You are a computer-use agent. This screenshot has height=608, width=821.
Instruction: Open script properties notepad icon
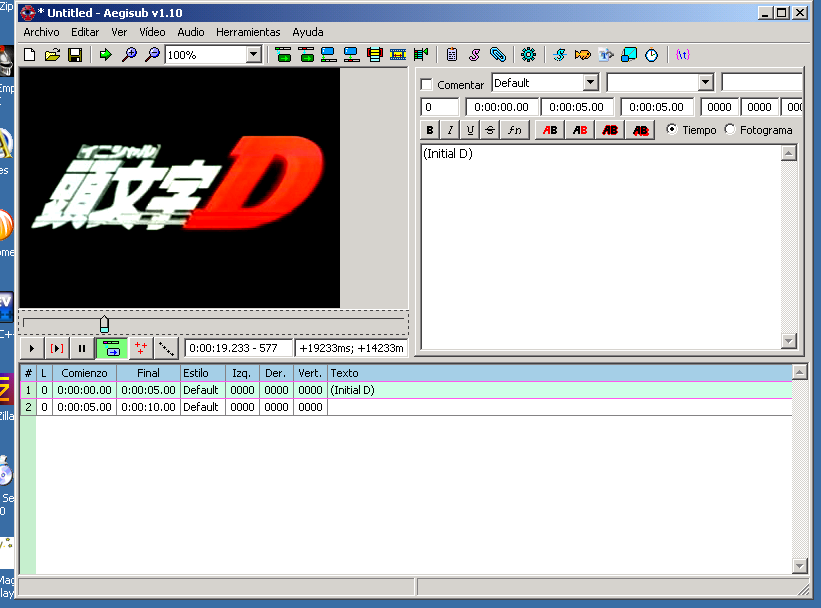coord(452,54)
